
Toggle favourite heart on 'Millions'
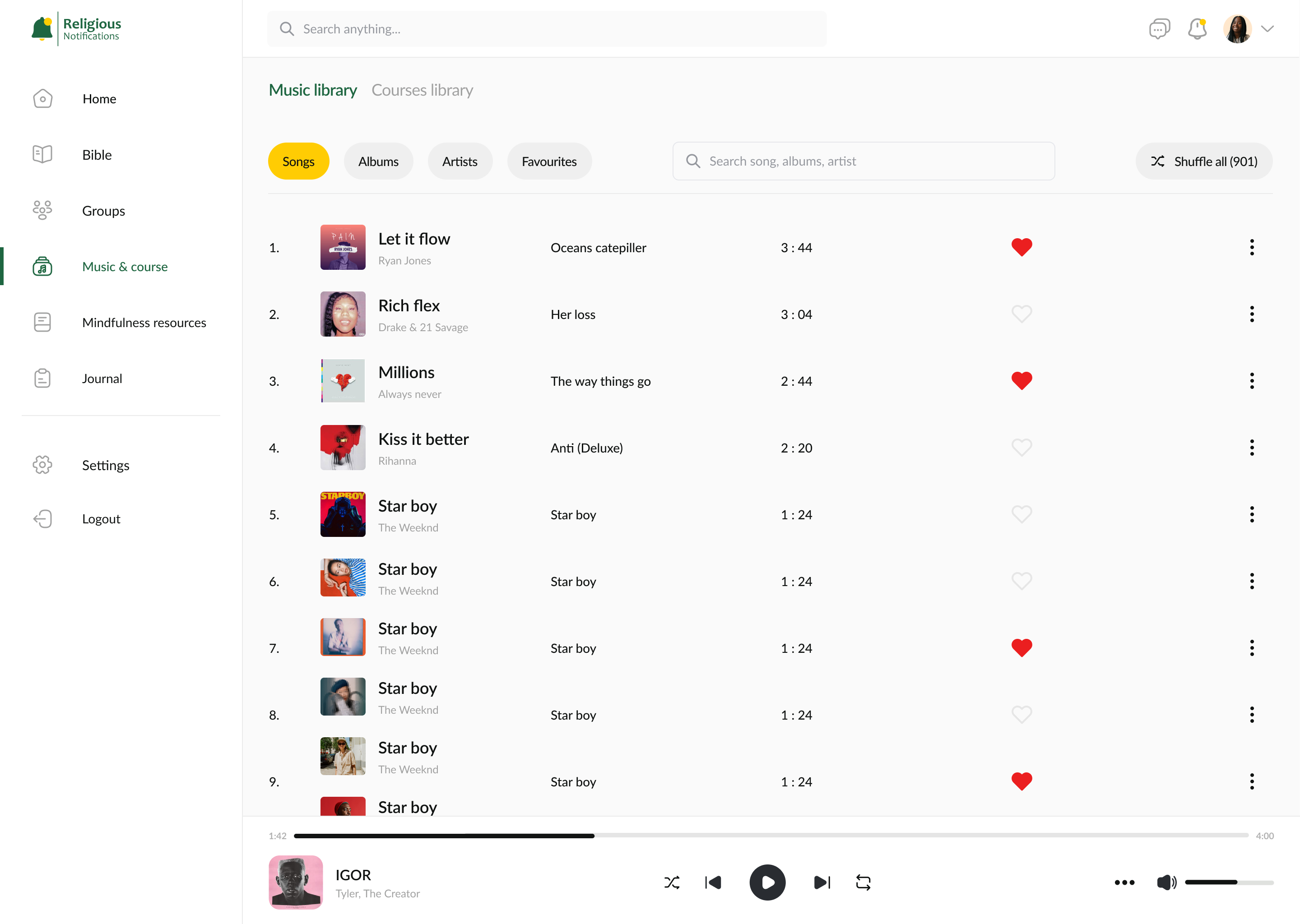pyautogui.click(x=1021, y=380)
